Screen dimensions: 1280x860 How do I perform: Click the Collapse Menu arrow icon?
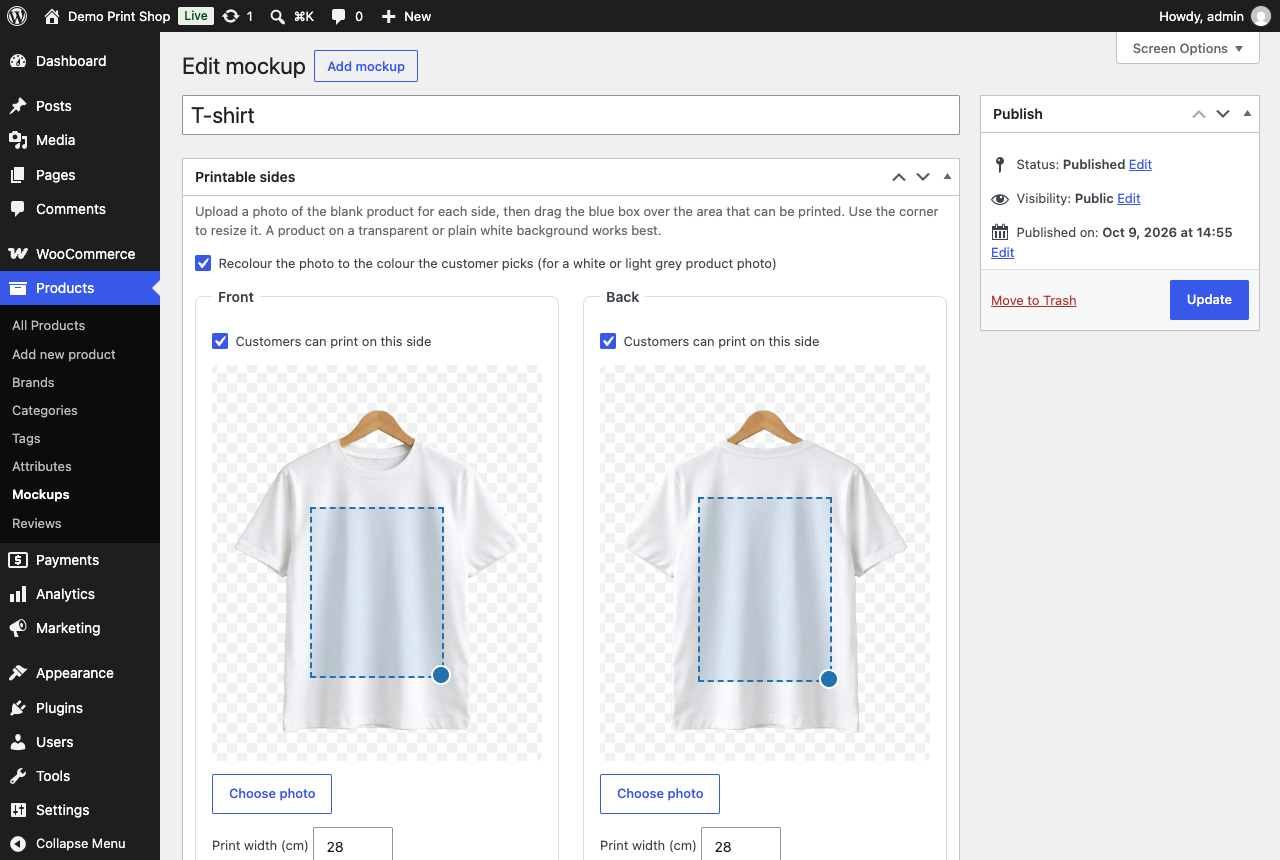coord(18,843)
